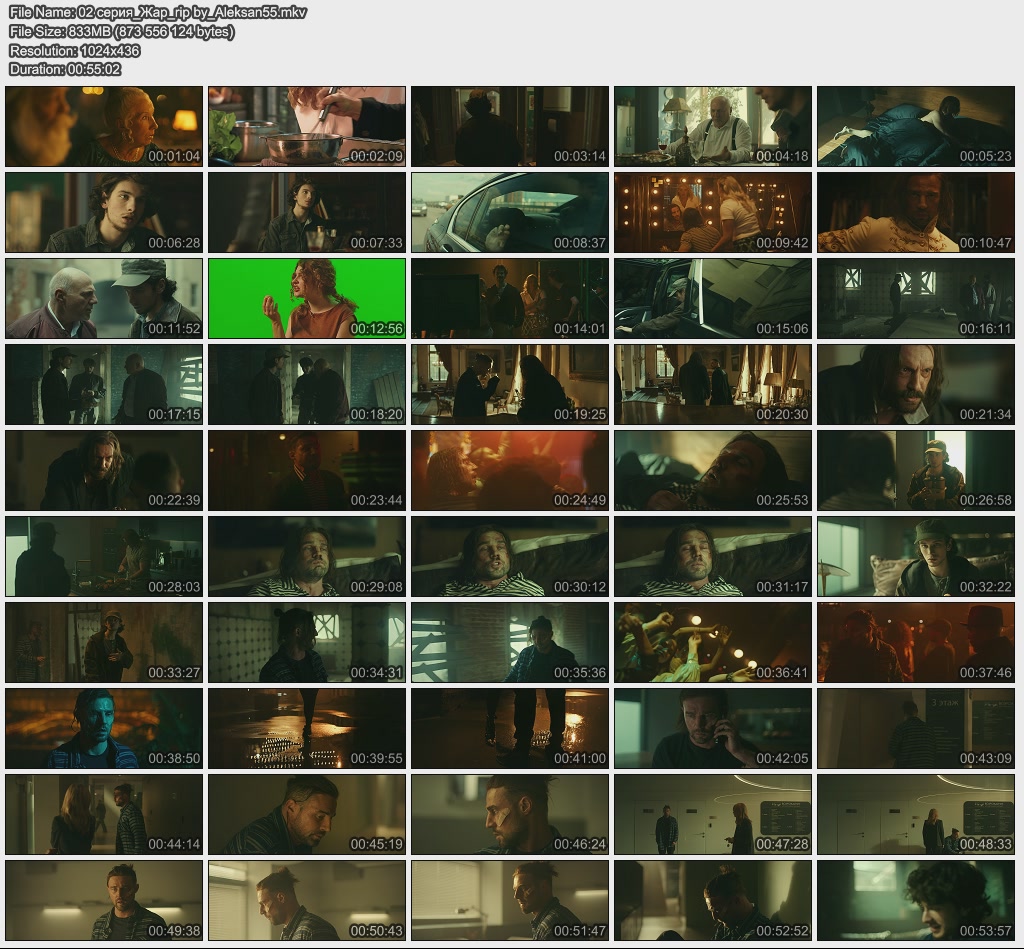This screenshot has height=949, width=1024.
Task: Click the thumbnail at 00:21:34
Action: click(916, 385)
